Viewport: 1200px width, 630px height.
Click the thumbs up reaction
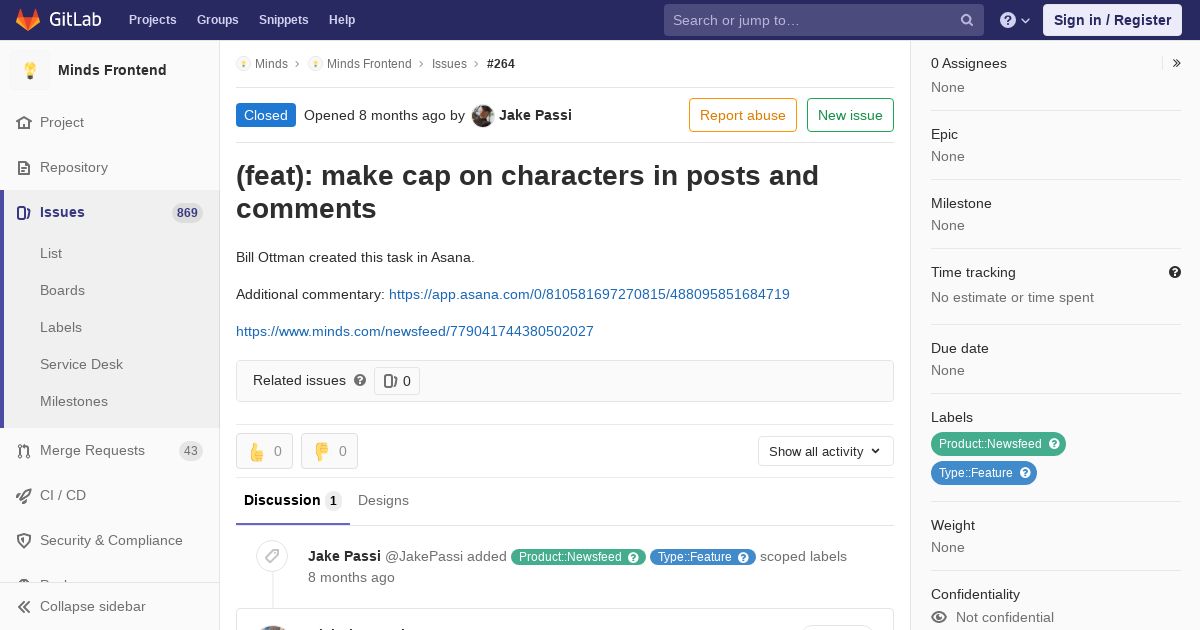tap(264, 451)
